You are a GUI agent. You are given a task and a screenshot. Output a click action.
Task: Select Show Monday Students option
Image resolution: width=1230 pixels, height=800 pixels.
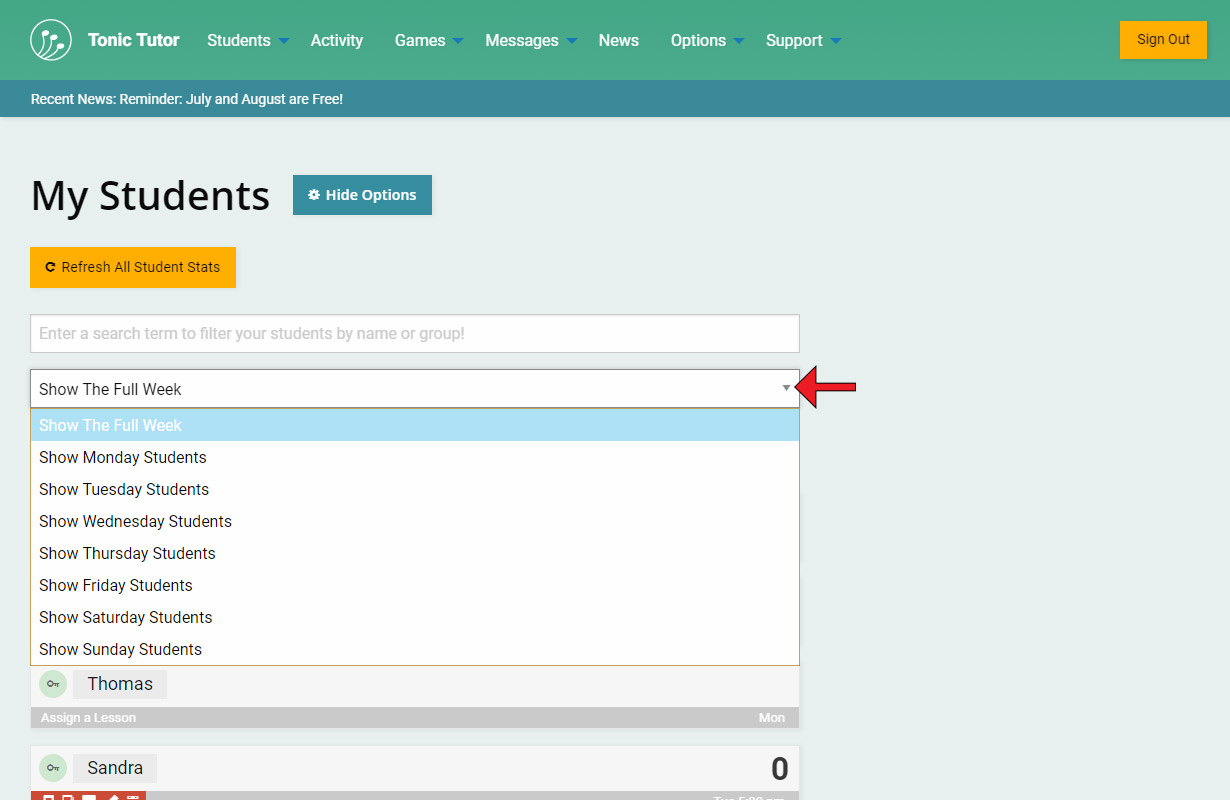[x=123, y=457]
